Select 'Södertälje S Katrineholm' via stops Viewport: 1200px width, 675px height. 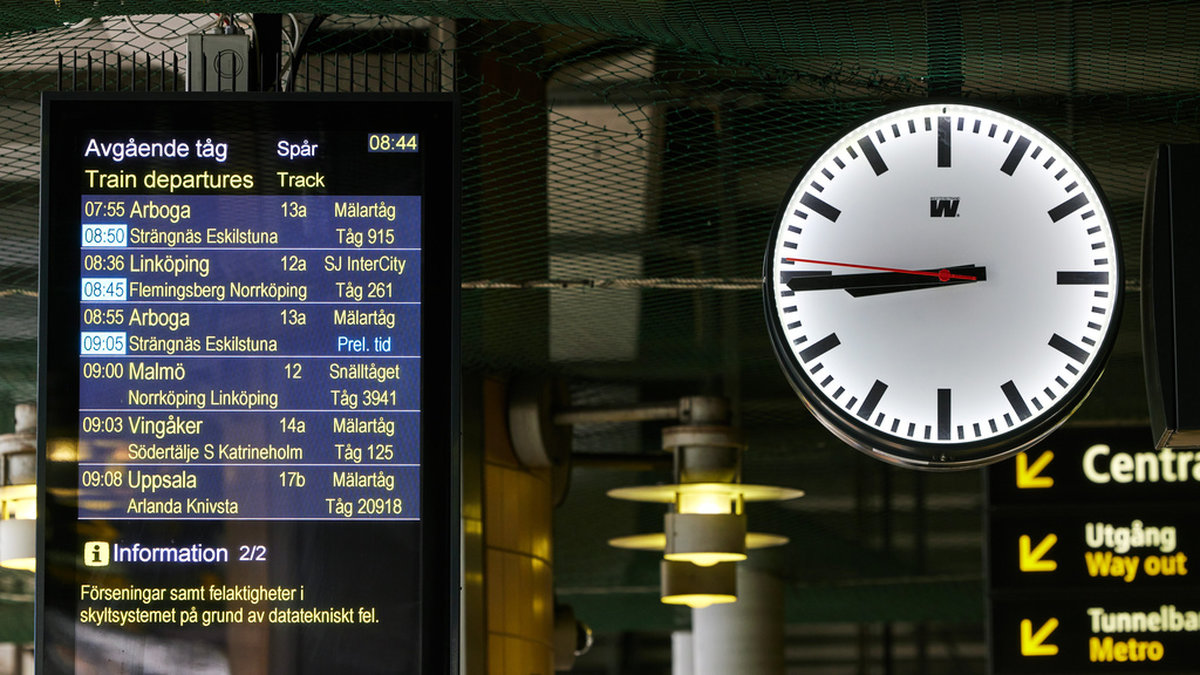click(215, 452)
